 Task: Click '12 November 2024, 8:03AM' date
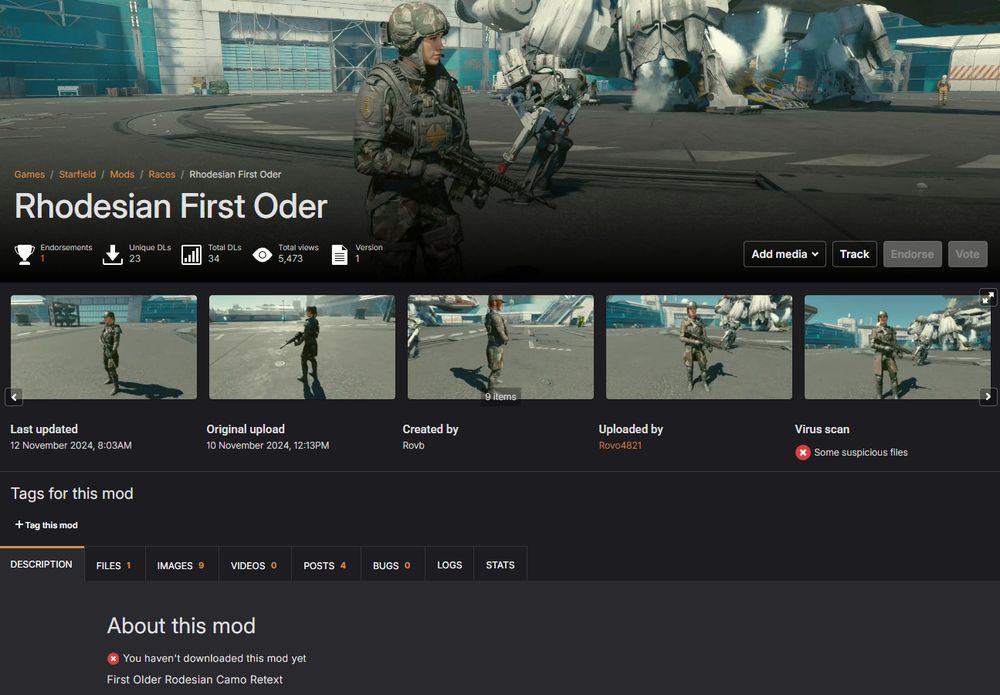click(x=71, y=445)
